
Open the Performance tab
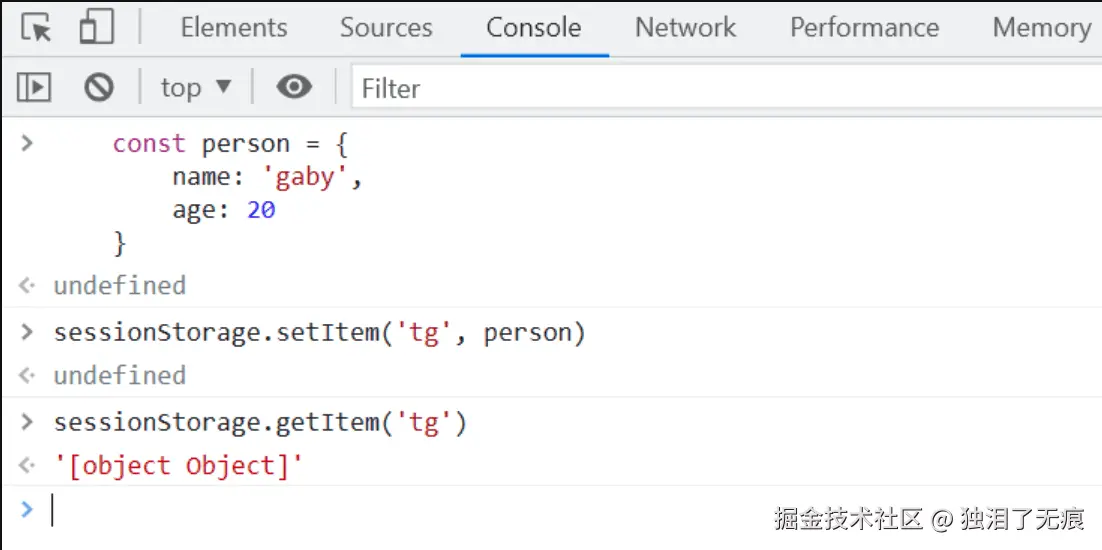click(x=864, y=28)
